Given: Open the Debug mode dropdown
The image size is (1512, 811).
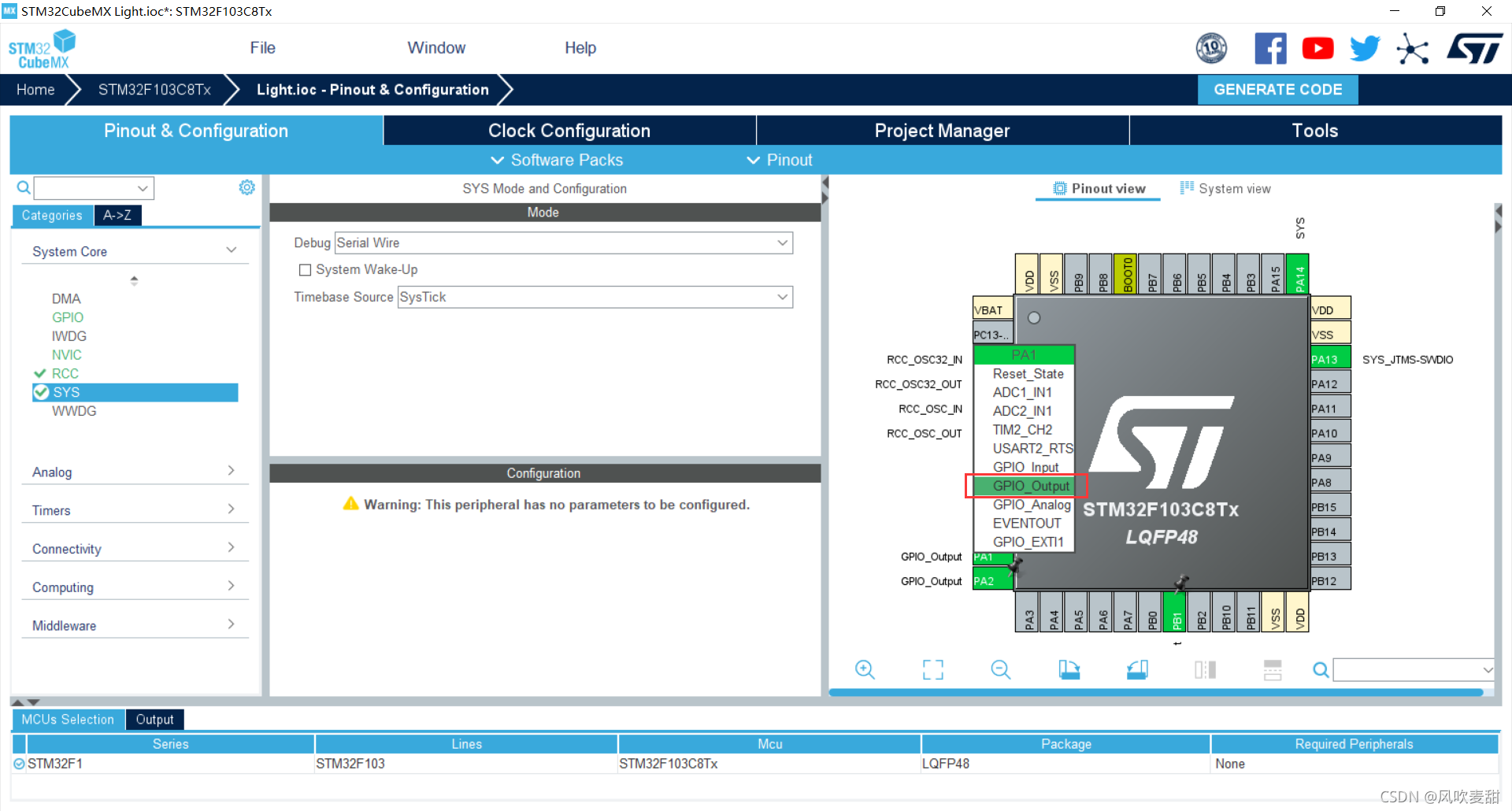Looking at the screenshot, I should pos(564,243).
